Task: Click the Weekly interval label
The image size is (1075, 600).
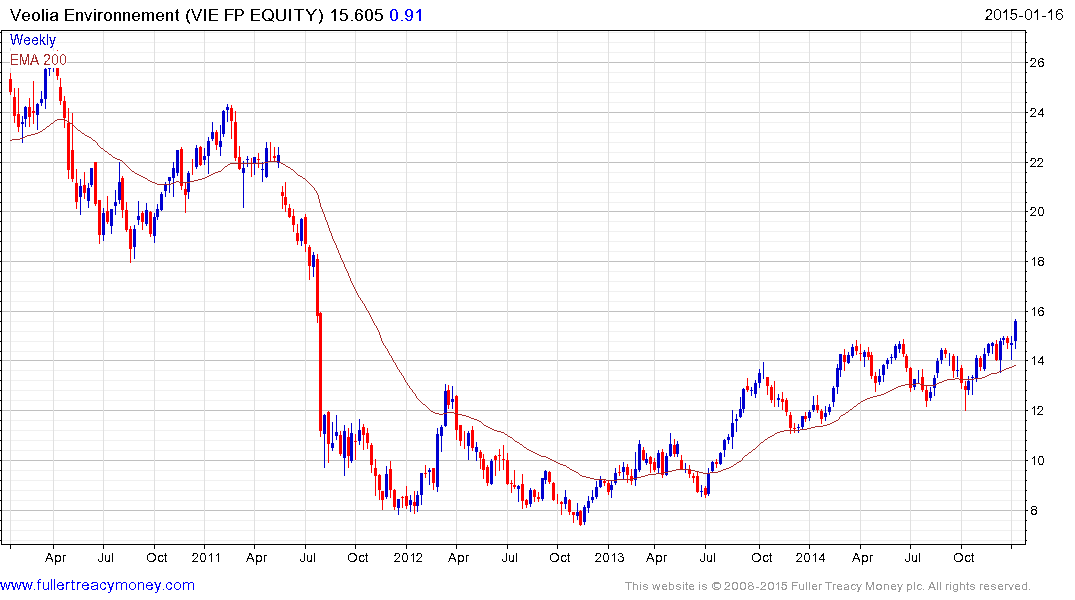Action: coord(33,40)
